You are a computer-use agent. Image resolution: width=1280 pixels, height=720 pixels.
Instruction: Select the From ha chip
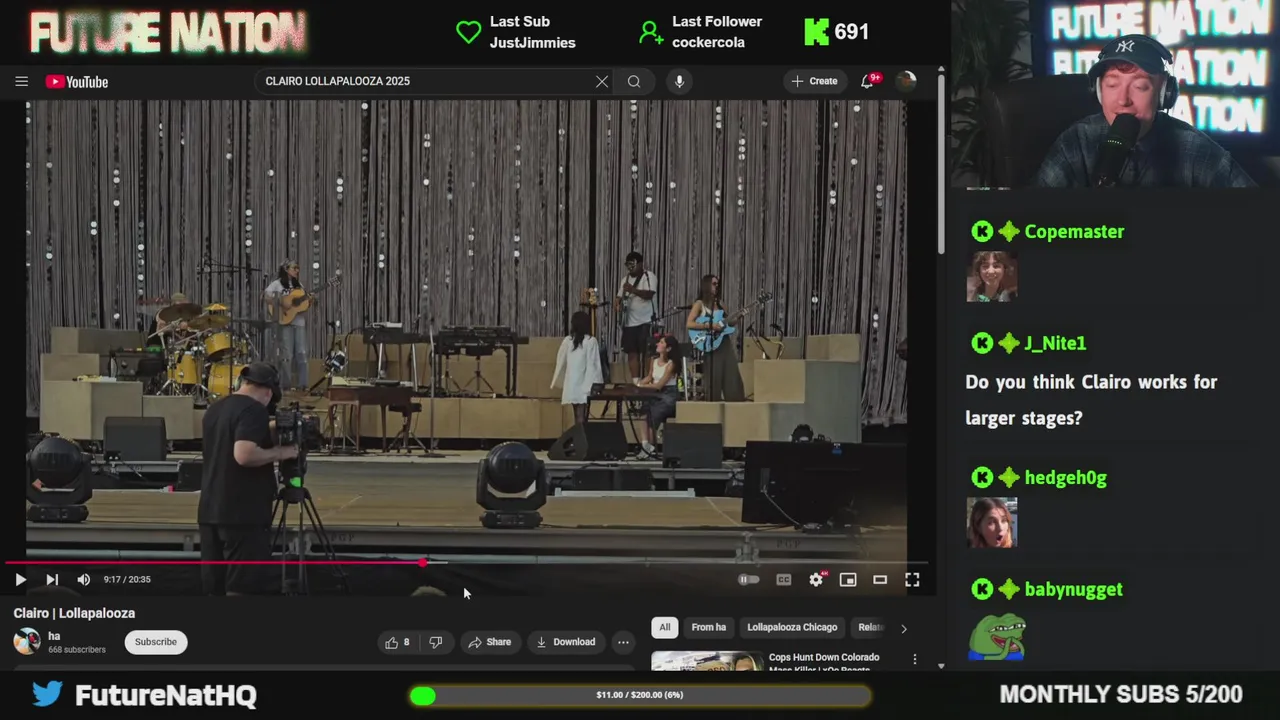point(709,628)
